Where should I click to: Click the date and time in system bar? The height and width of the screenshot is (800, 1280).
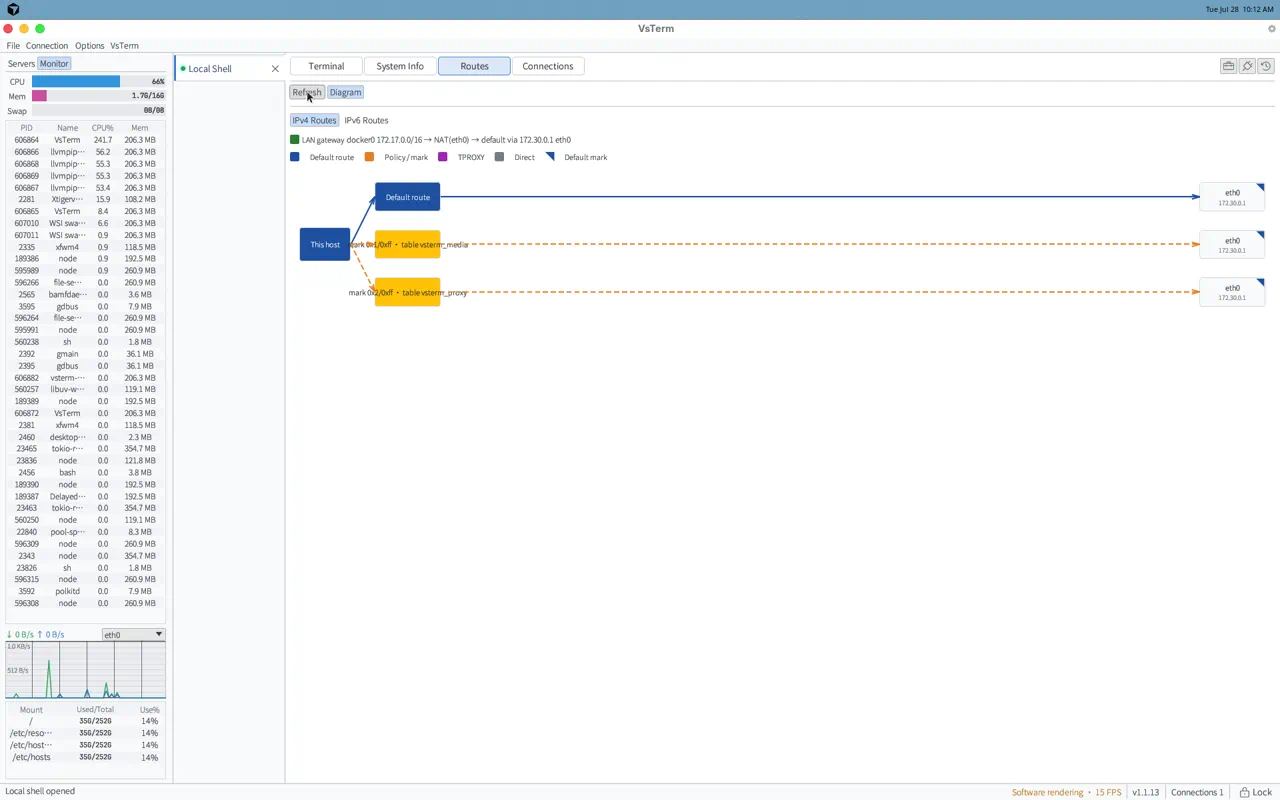coord(1239,9)
